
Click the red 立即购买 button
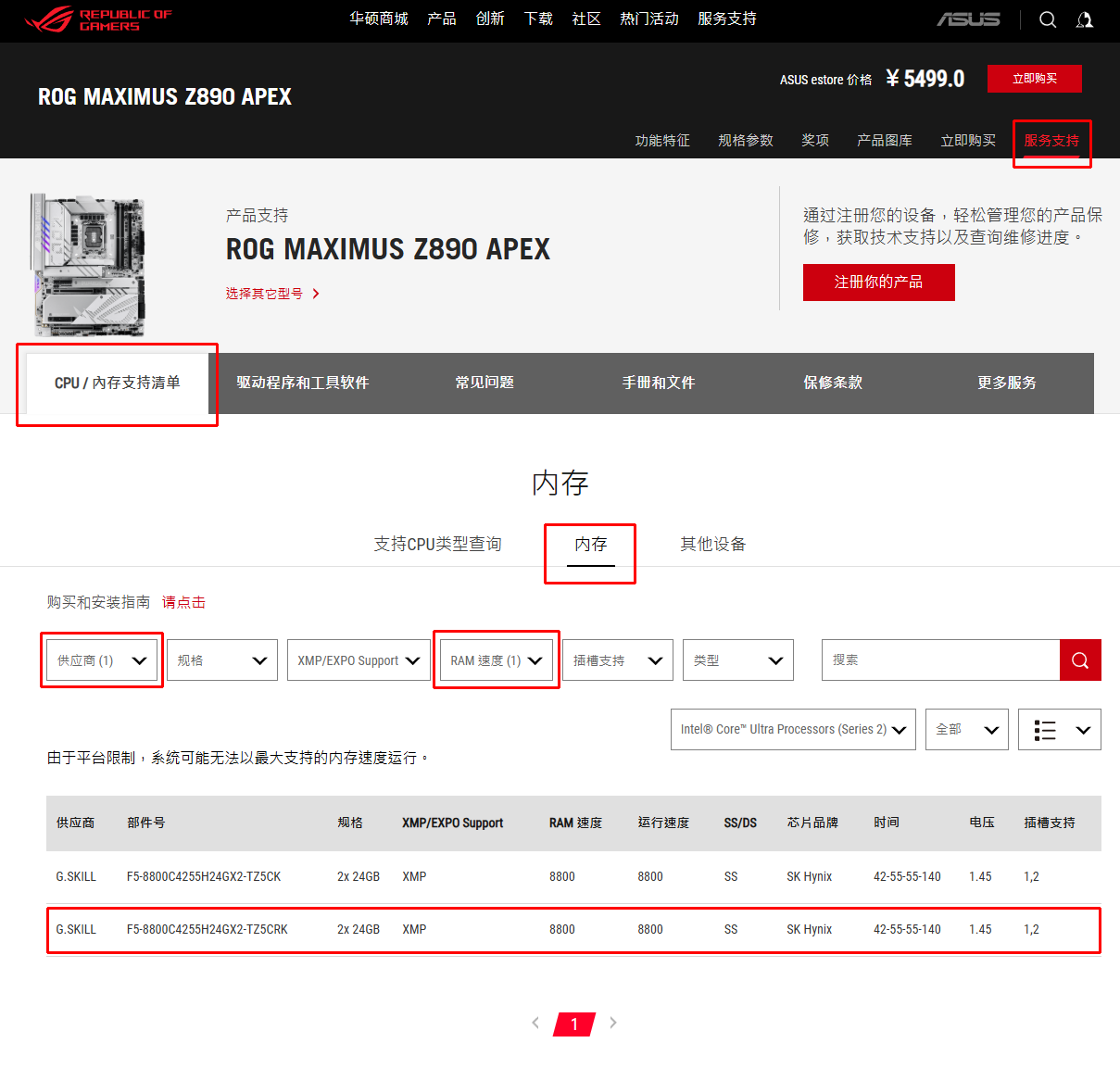coord(1034,79)
